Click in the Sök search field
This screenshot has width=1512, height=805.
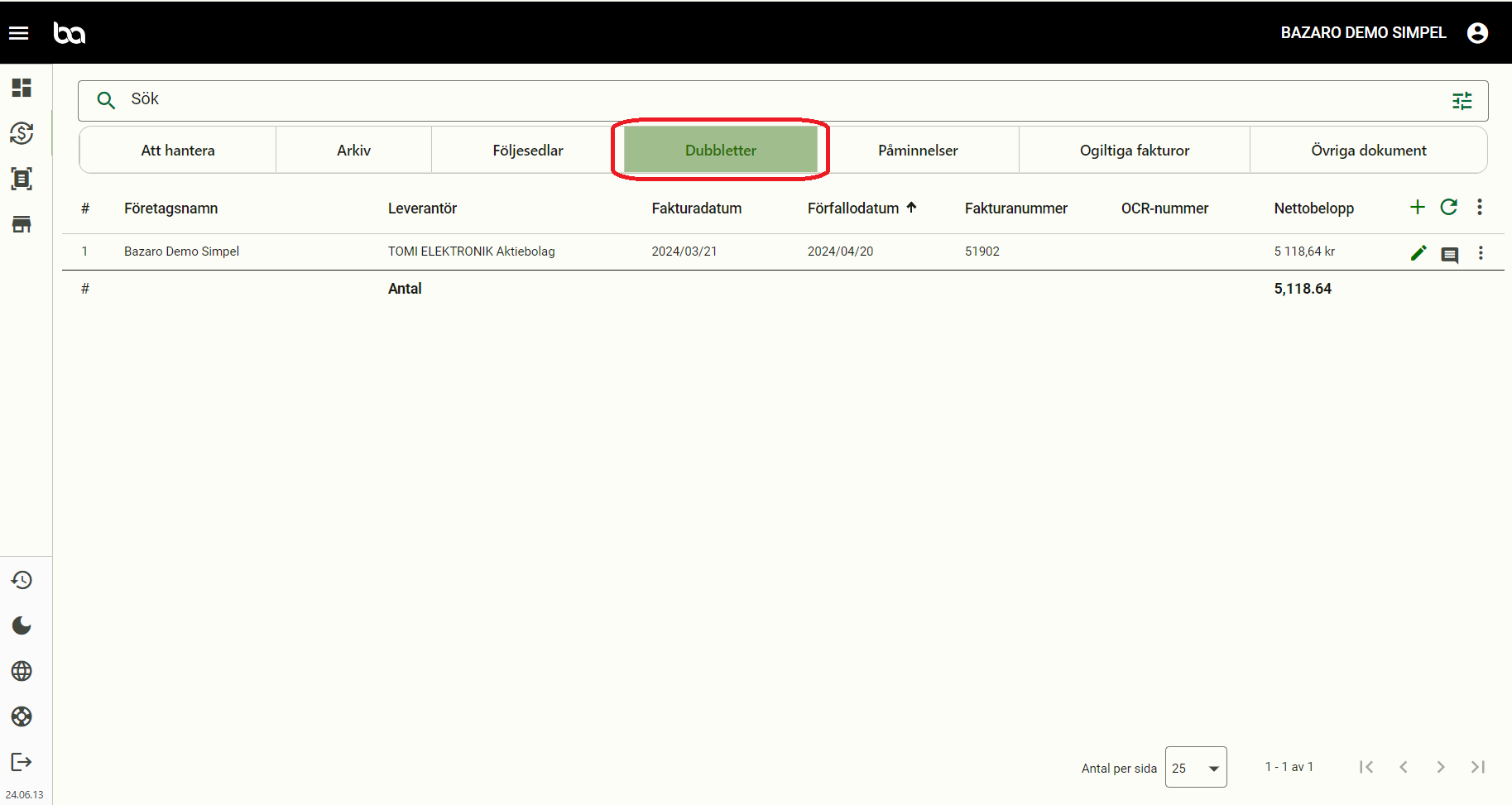pos(783,101)
